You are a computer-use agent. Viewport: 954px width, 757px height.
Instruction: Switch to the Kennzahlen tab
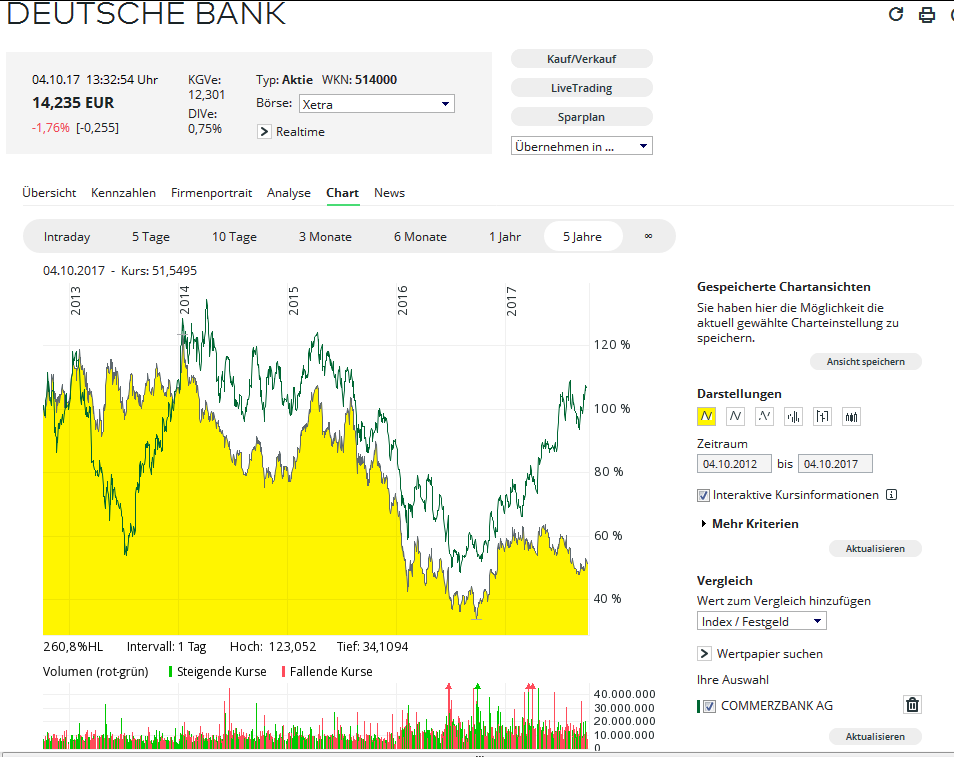[123, 192]
